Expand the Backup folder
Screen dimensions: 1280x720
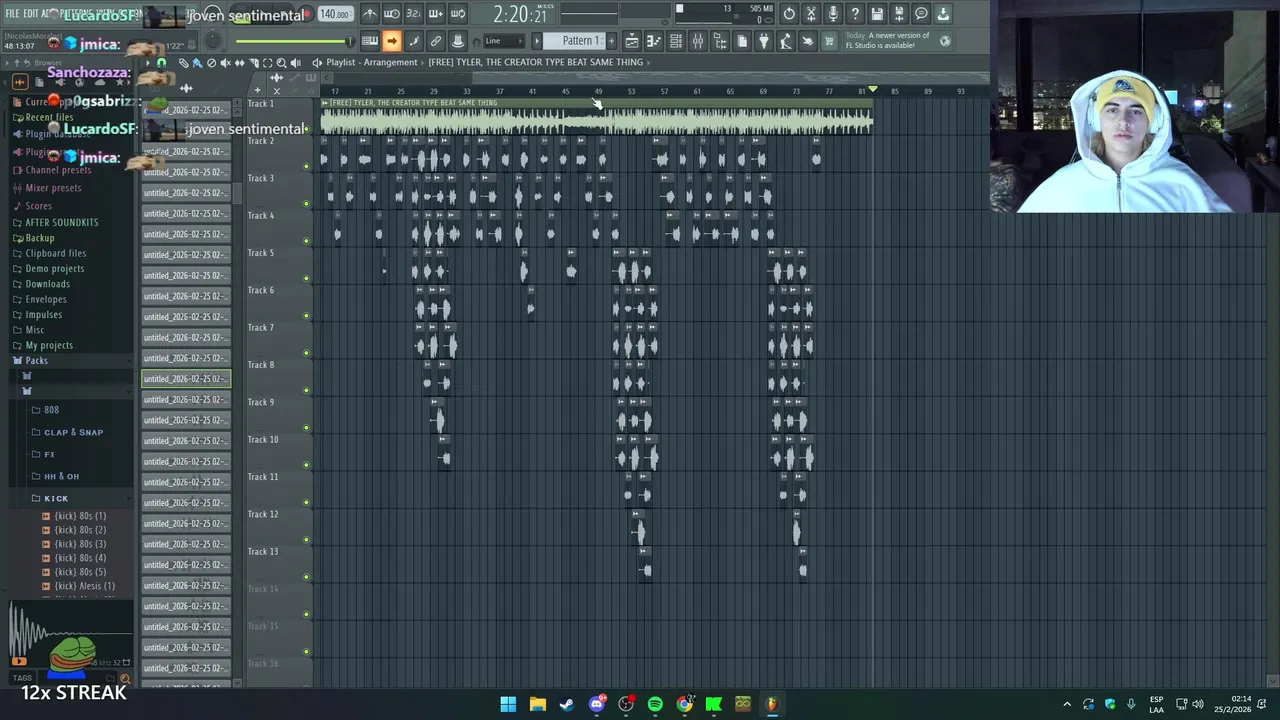(x=40, y=238)
